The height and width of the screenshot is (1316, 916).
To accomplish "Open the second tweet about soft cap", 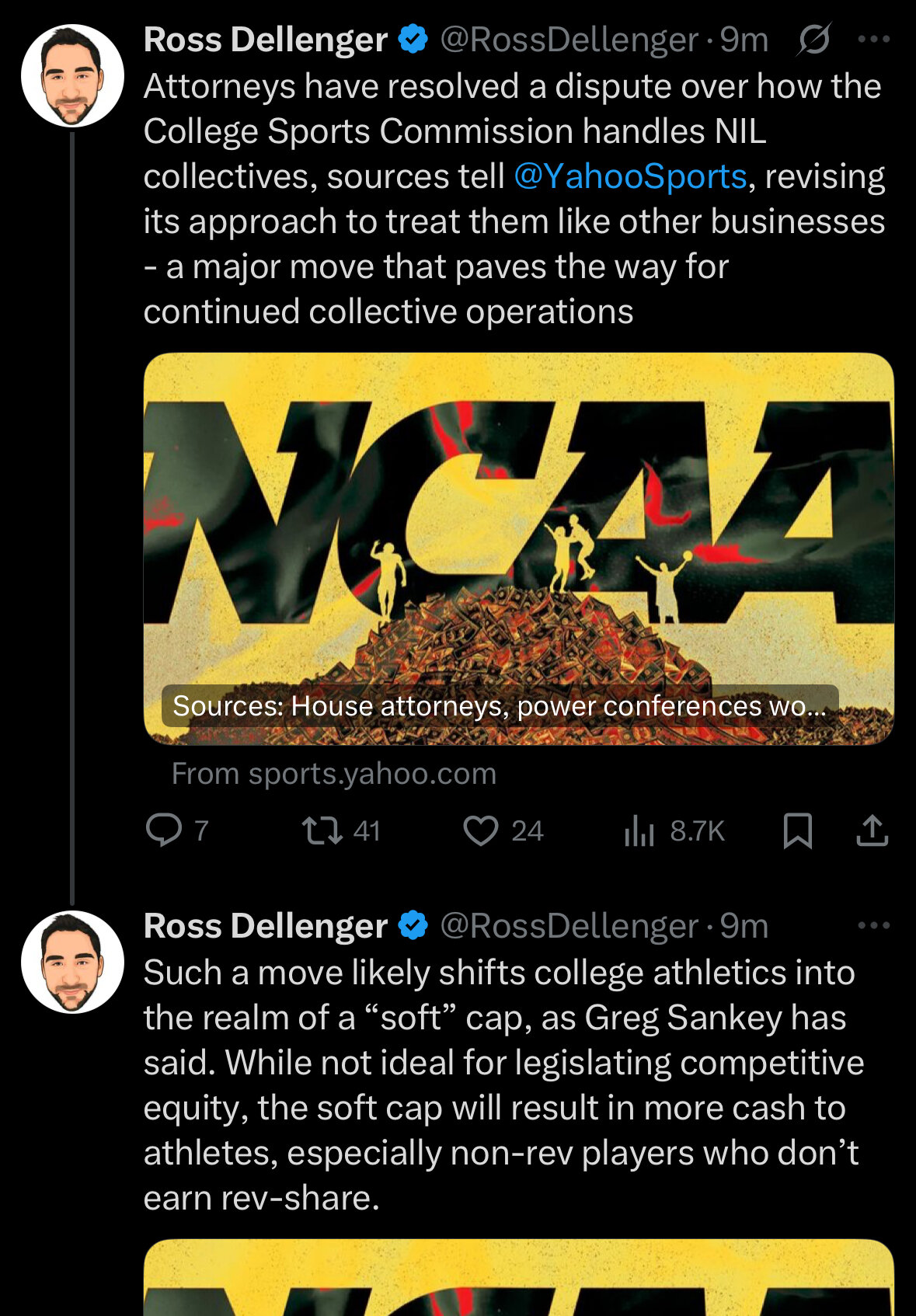I will (x=502, y=1085).
